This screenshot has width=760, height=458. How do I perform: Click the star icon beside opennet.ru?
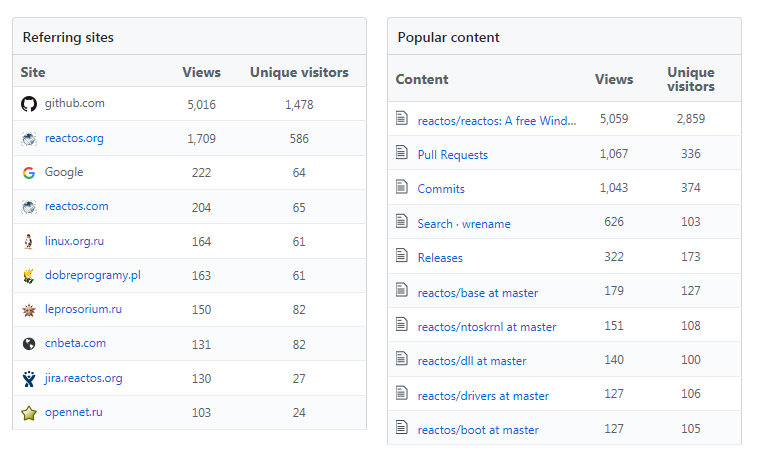(x=29, y=413)
